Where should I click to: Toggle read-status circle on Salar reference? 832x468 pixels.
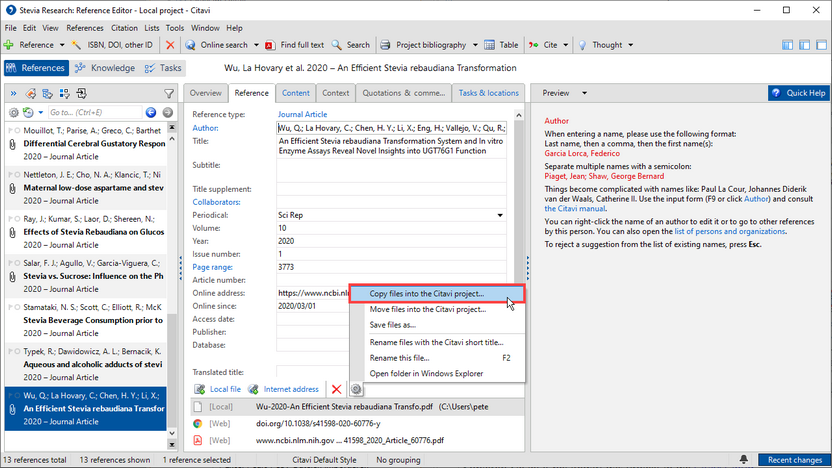pyautogui.click(x=18, y=263)
